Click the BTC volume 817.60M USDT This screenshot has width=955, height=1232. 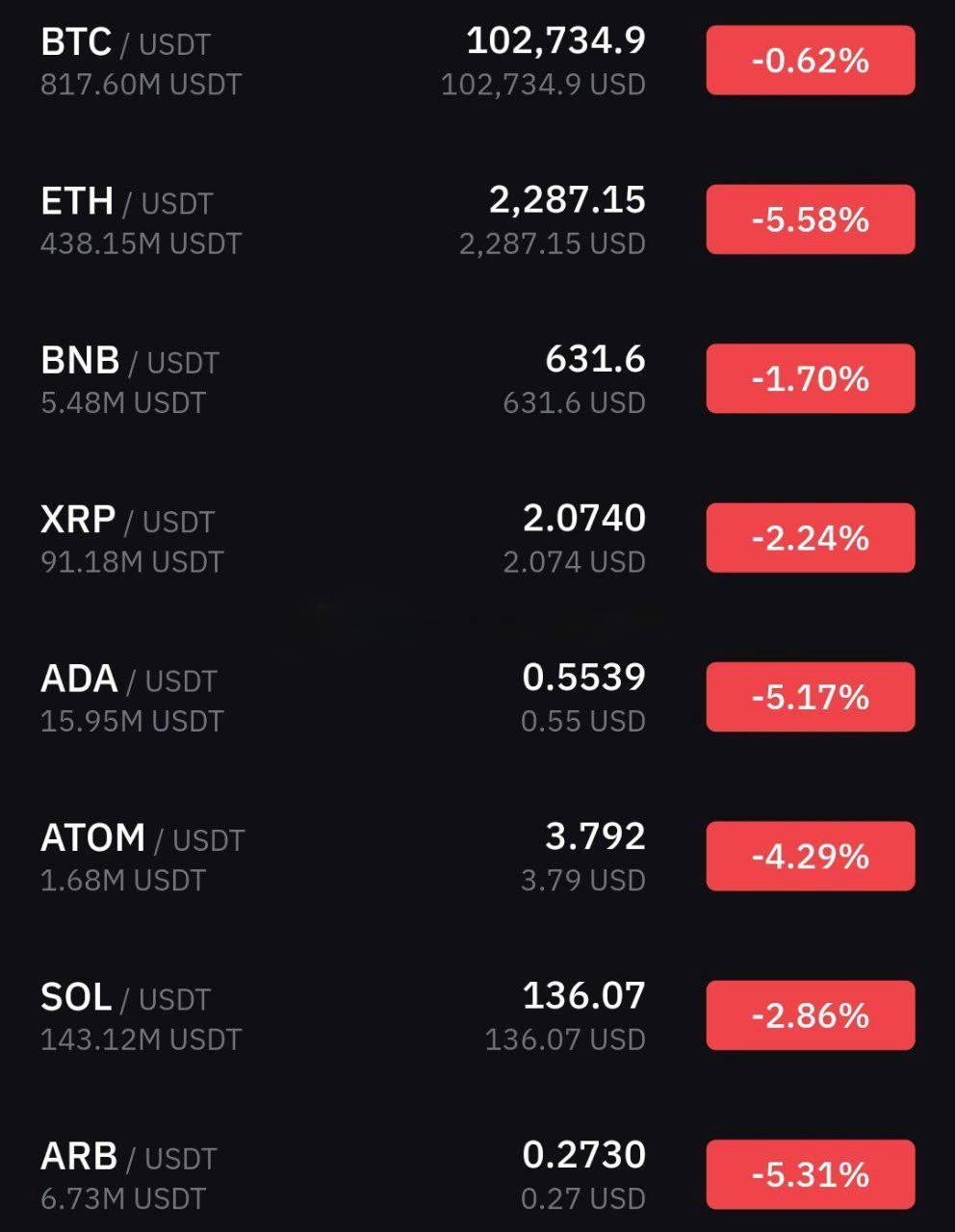141,85
